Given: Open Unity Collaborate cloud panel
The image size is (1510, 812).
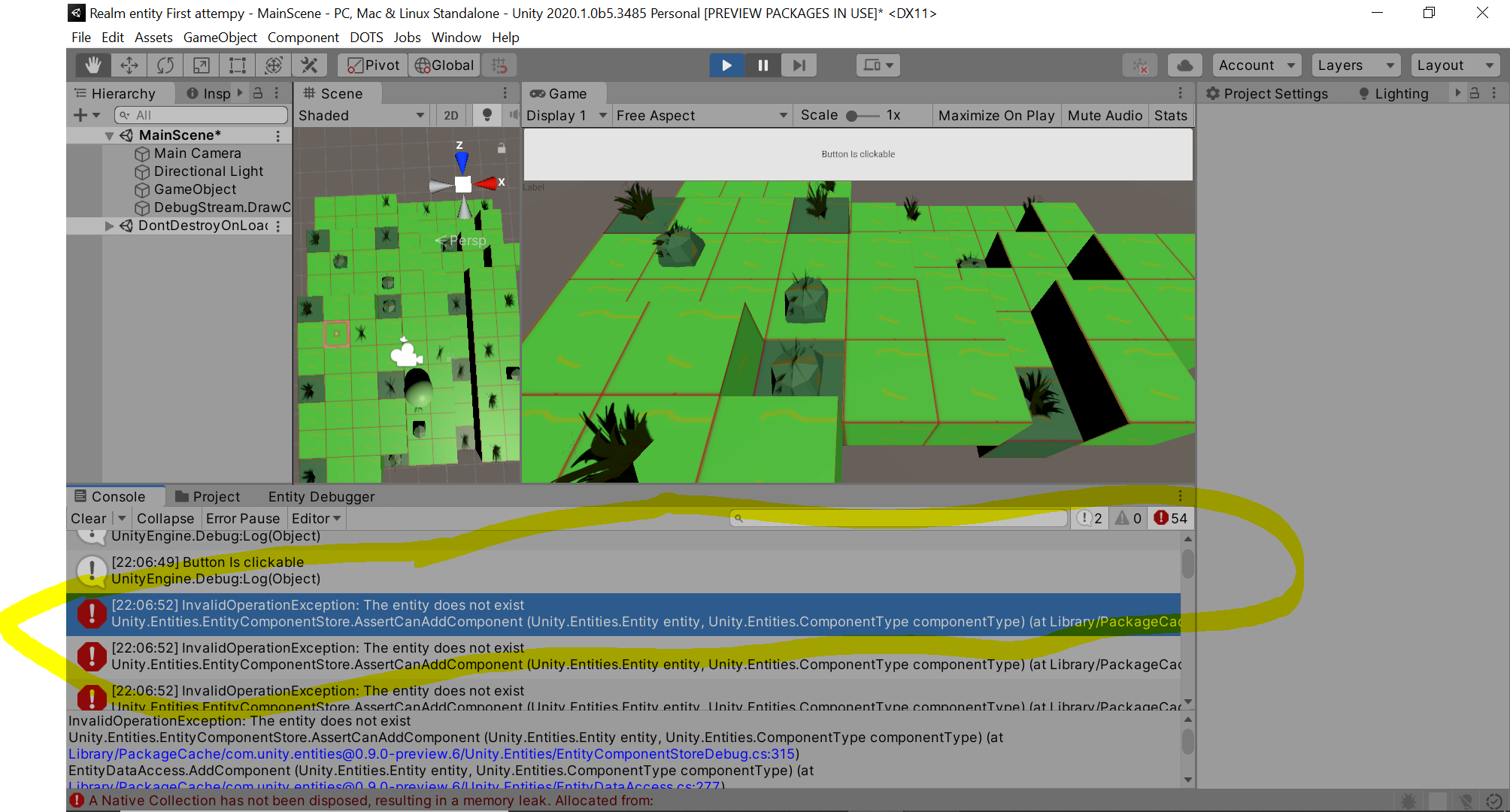Looking at the screenshot, I should [x=1184, y=65].
